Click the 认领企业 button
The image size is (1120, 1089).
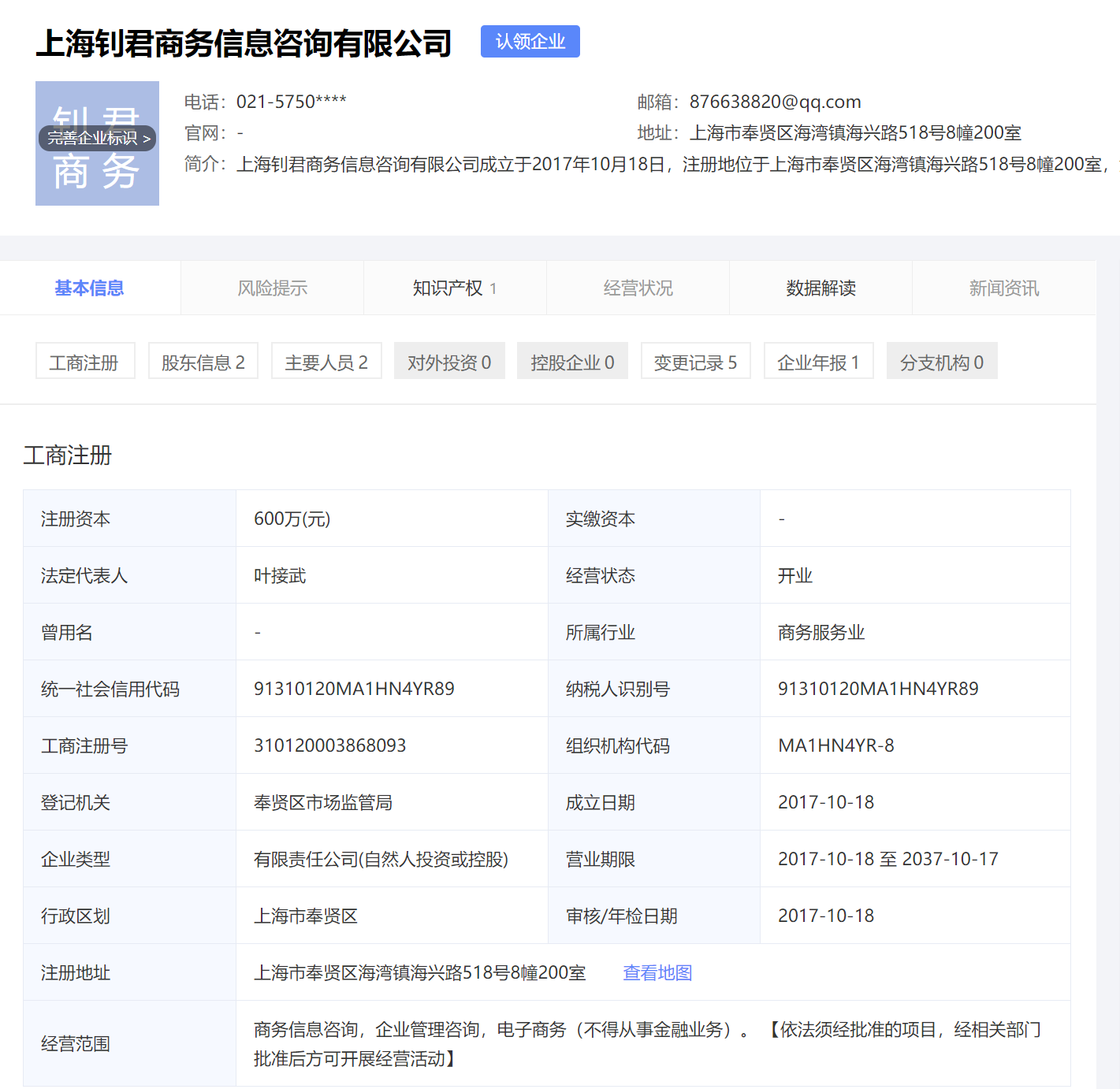point(530,42)
